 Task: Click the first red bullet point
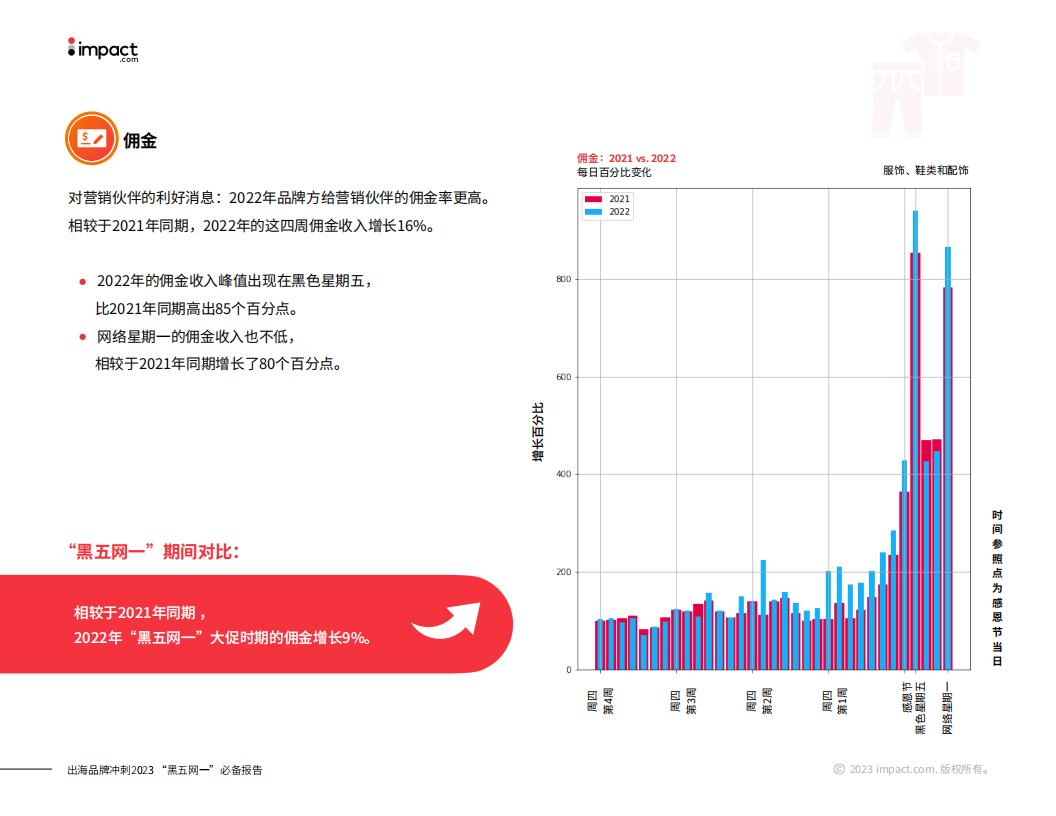pyautogui.click(x=83, y=281)
